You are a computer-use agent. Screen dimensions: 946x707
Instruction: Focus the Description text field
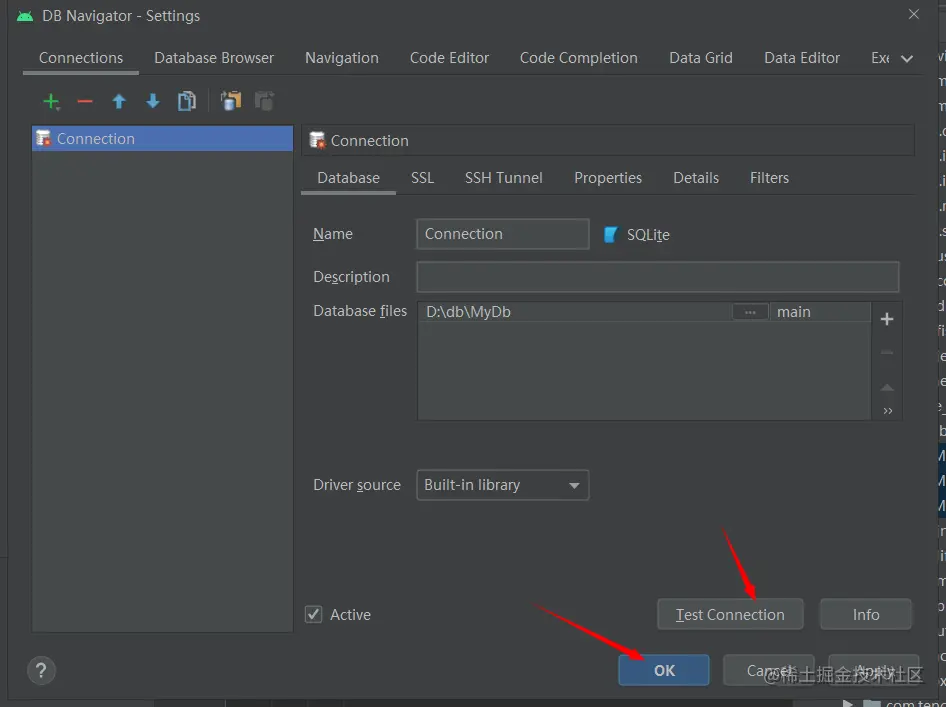click(658, 277)
